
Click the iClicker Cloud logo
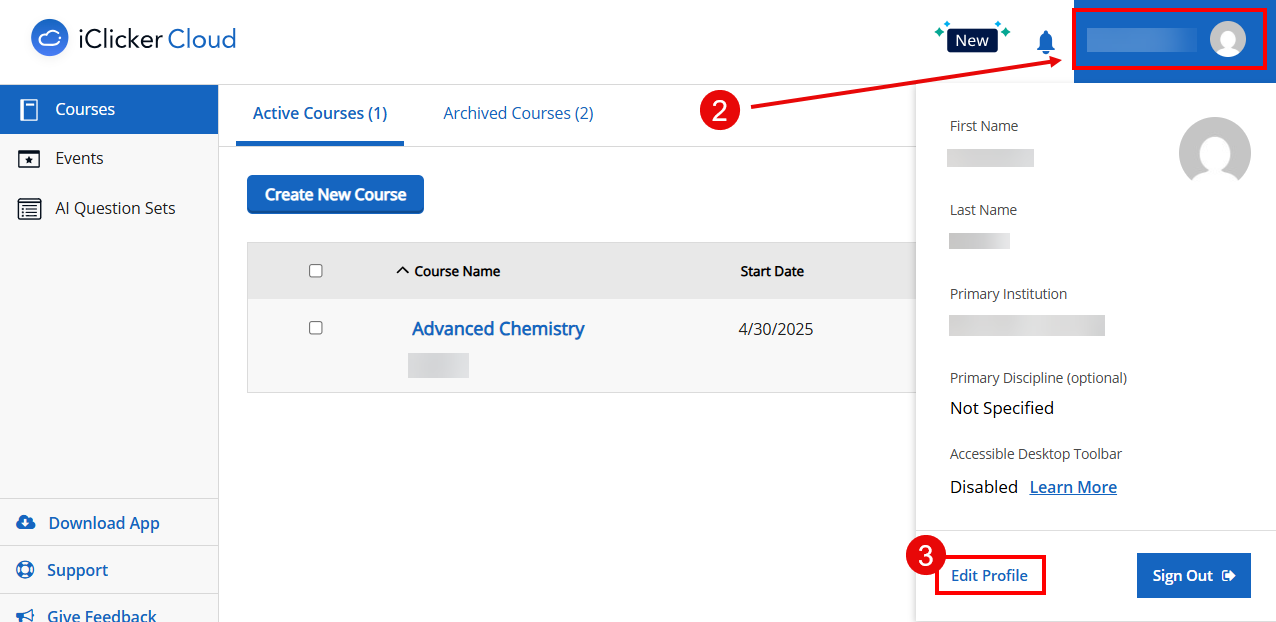[x=132, y=38]
